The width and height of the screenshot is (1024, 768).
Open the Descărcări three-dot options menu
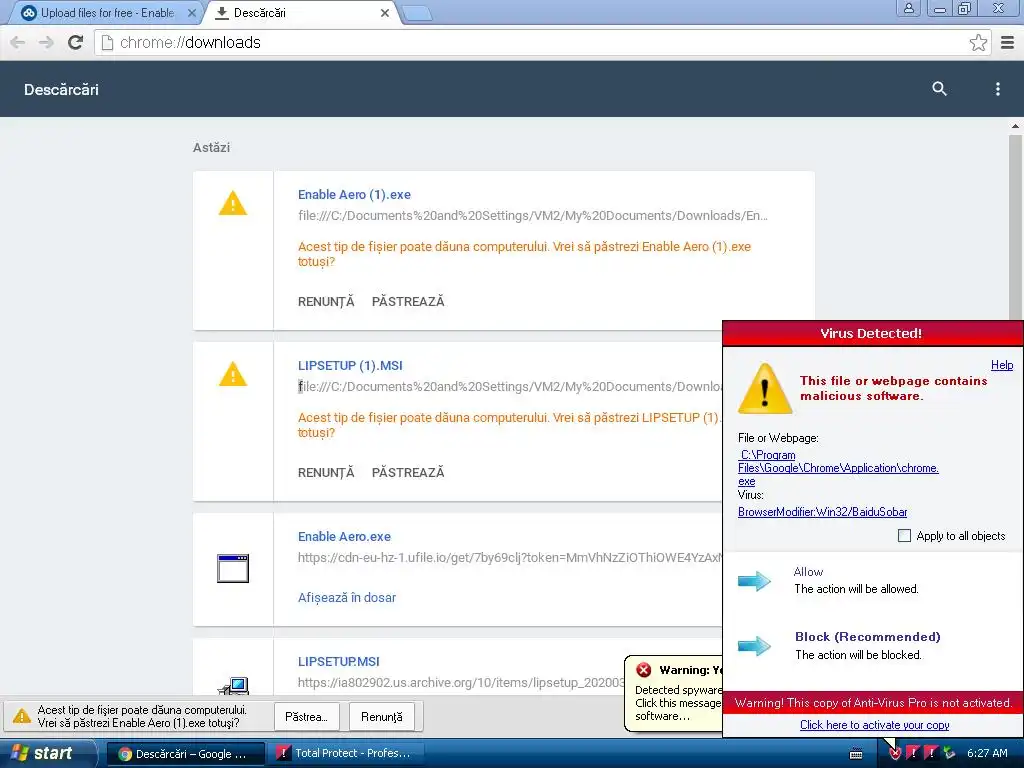pyautogui.click(x=997, y=89)
